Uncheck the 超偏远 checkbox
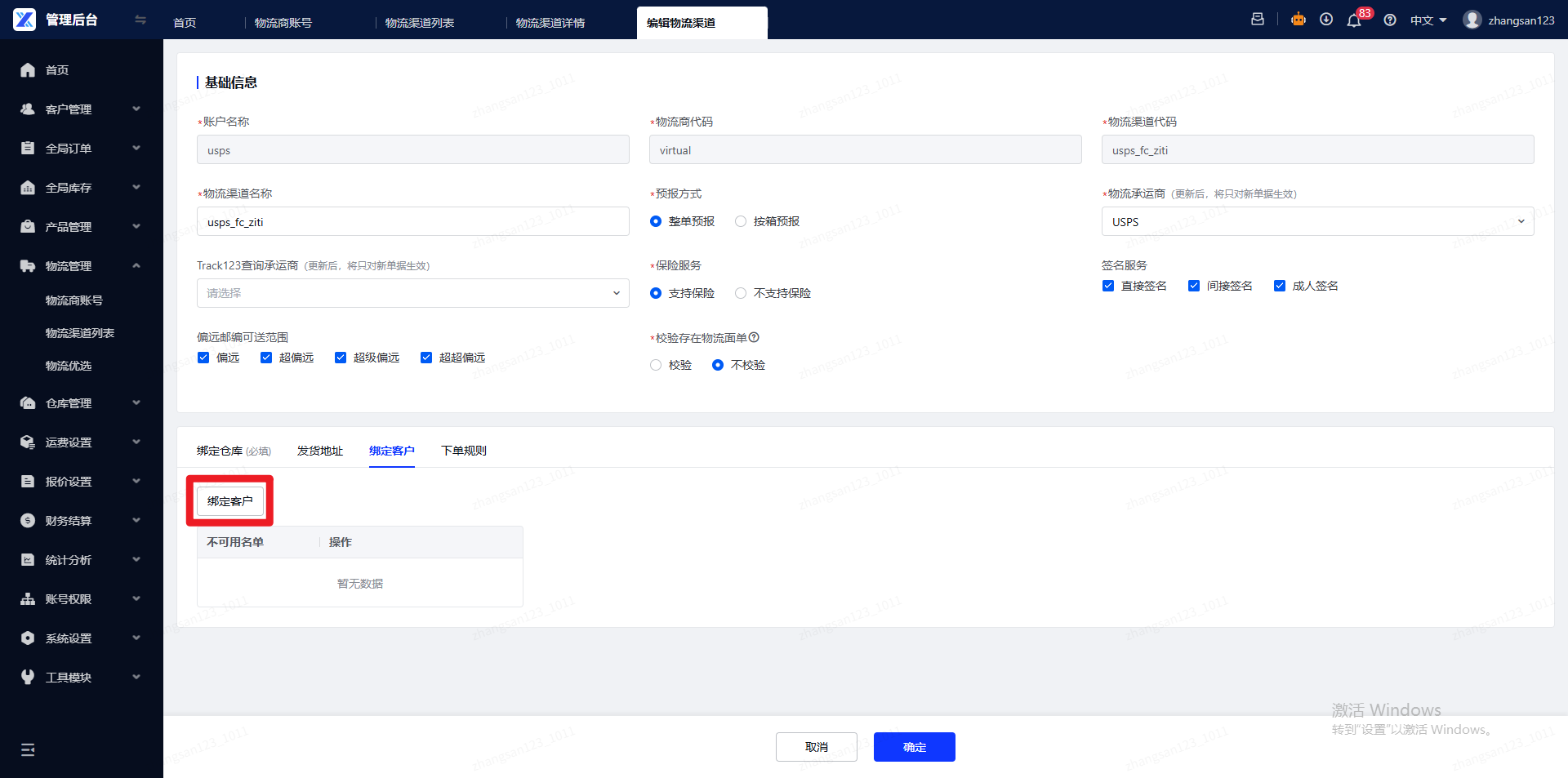Image resolution: width=1568 pixels, height=778 pixels. click(x=266, y=358)
